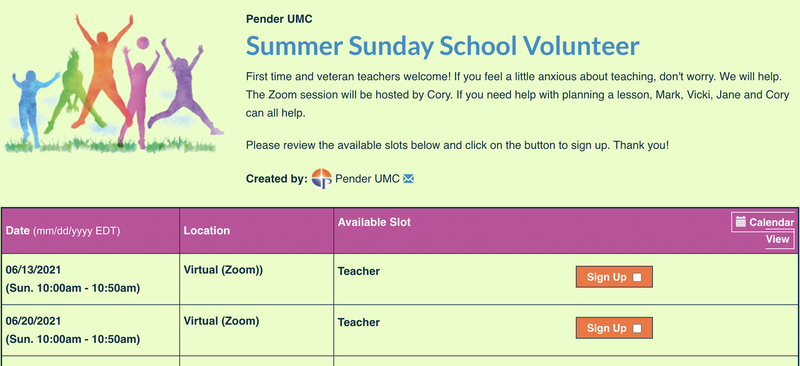The width and height of the screenshot is (800, 366).
Task: Click the Location column header
Action: (207, 230)
